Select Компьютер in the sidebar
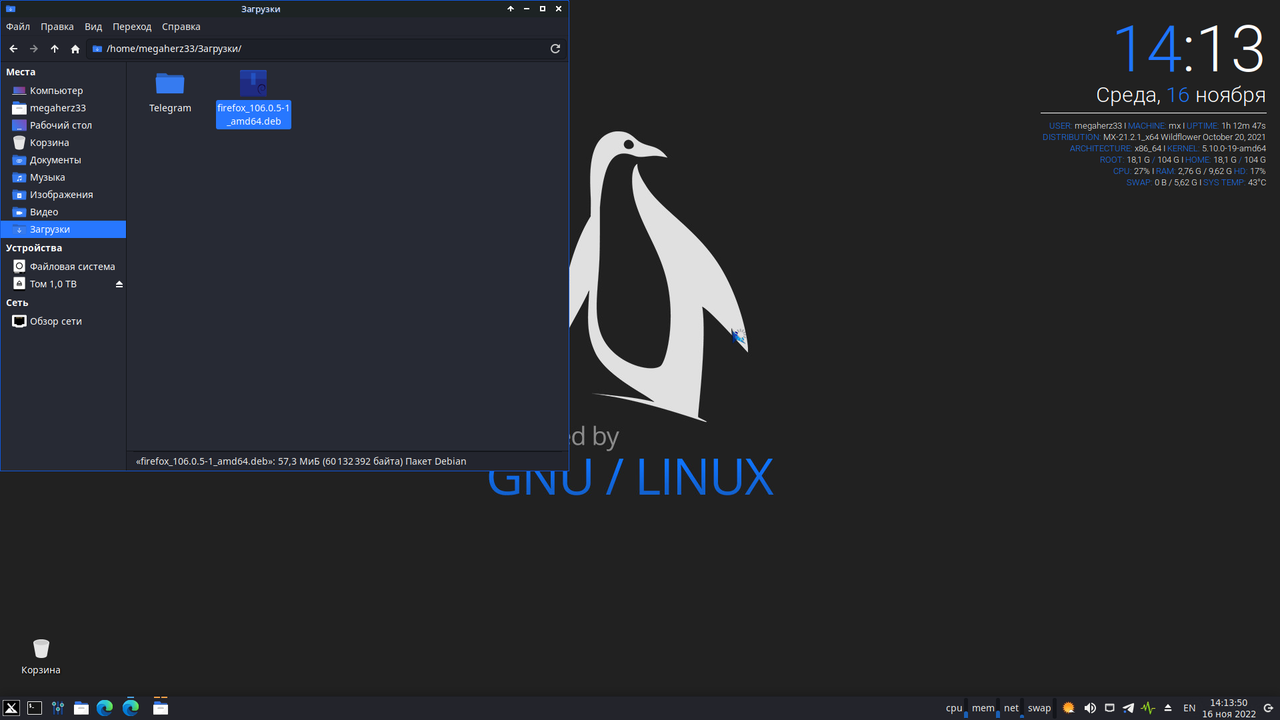 tap(64, 91)
